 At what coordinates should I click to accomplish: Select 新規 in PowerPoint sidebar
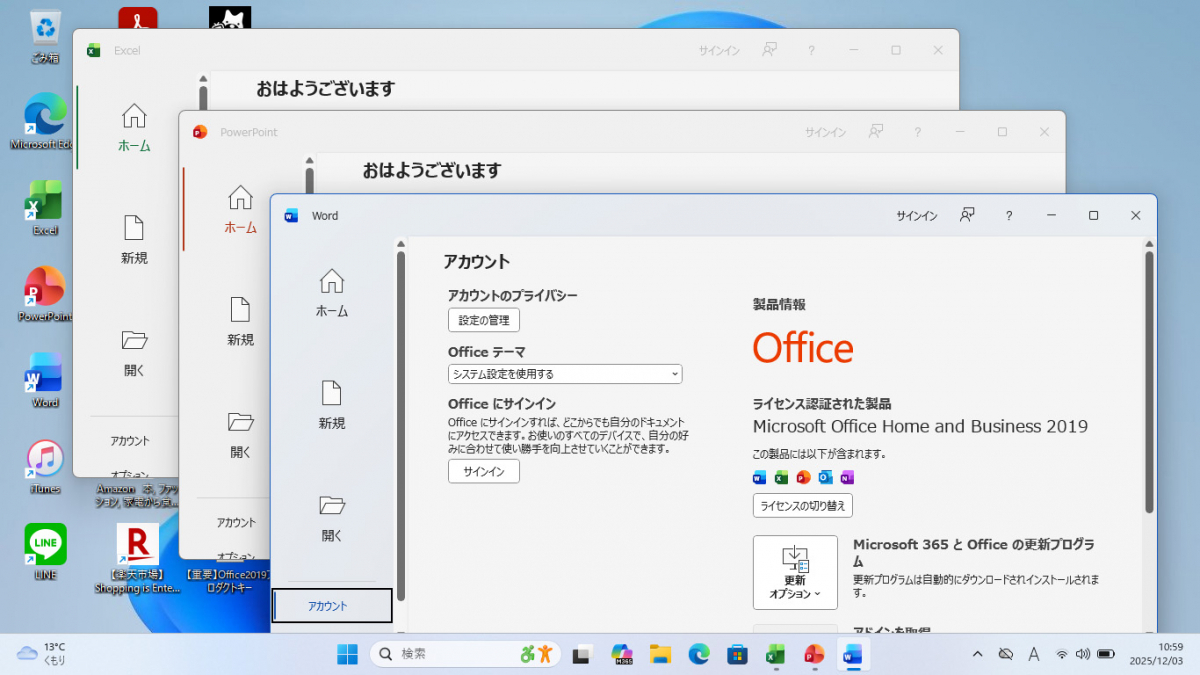coord(240,322)
